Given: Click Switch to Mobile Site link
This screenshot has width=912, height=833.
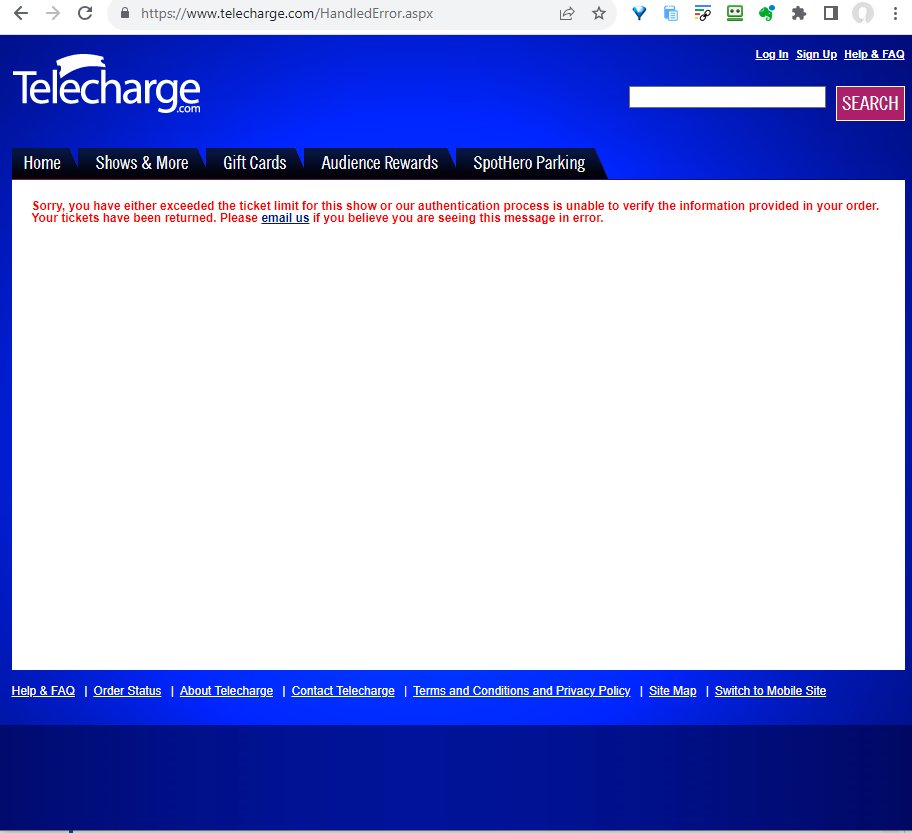Looking at the screenshot, I should (x=770, y=691).
